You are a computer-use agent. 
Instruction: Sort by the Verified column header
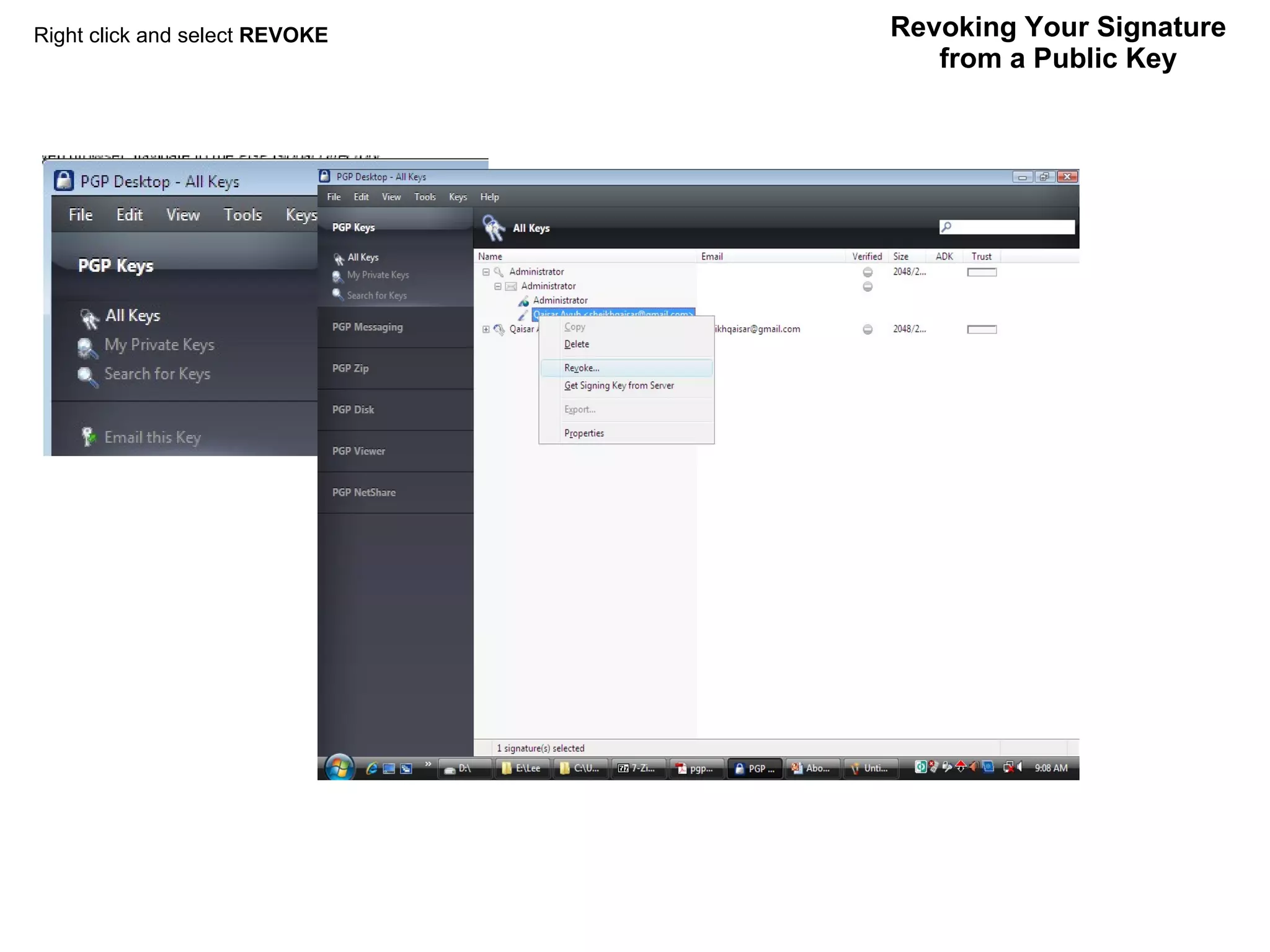[x=866, y=257]
